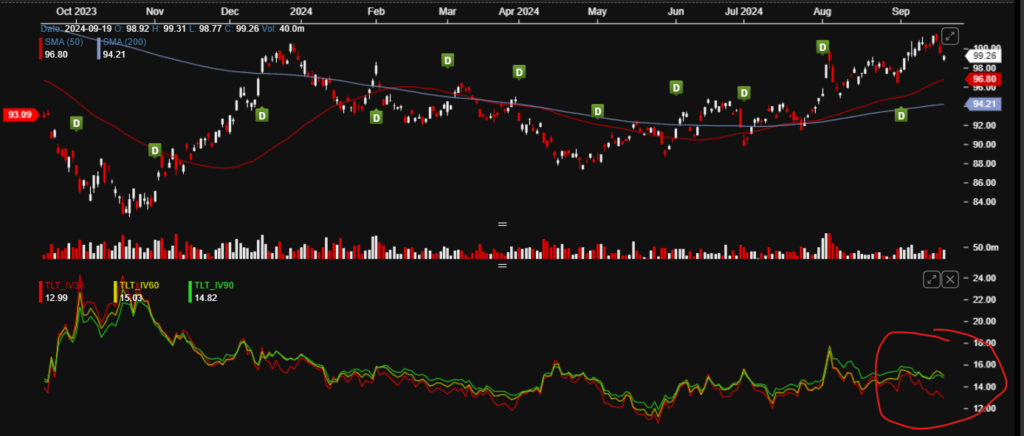
Task: Open the November 2023 dividend marker
Action: (x=155, y=150)
